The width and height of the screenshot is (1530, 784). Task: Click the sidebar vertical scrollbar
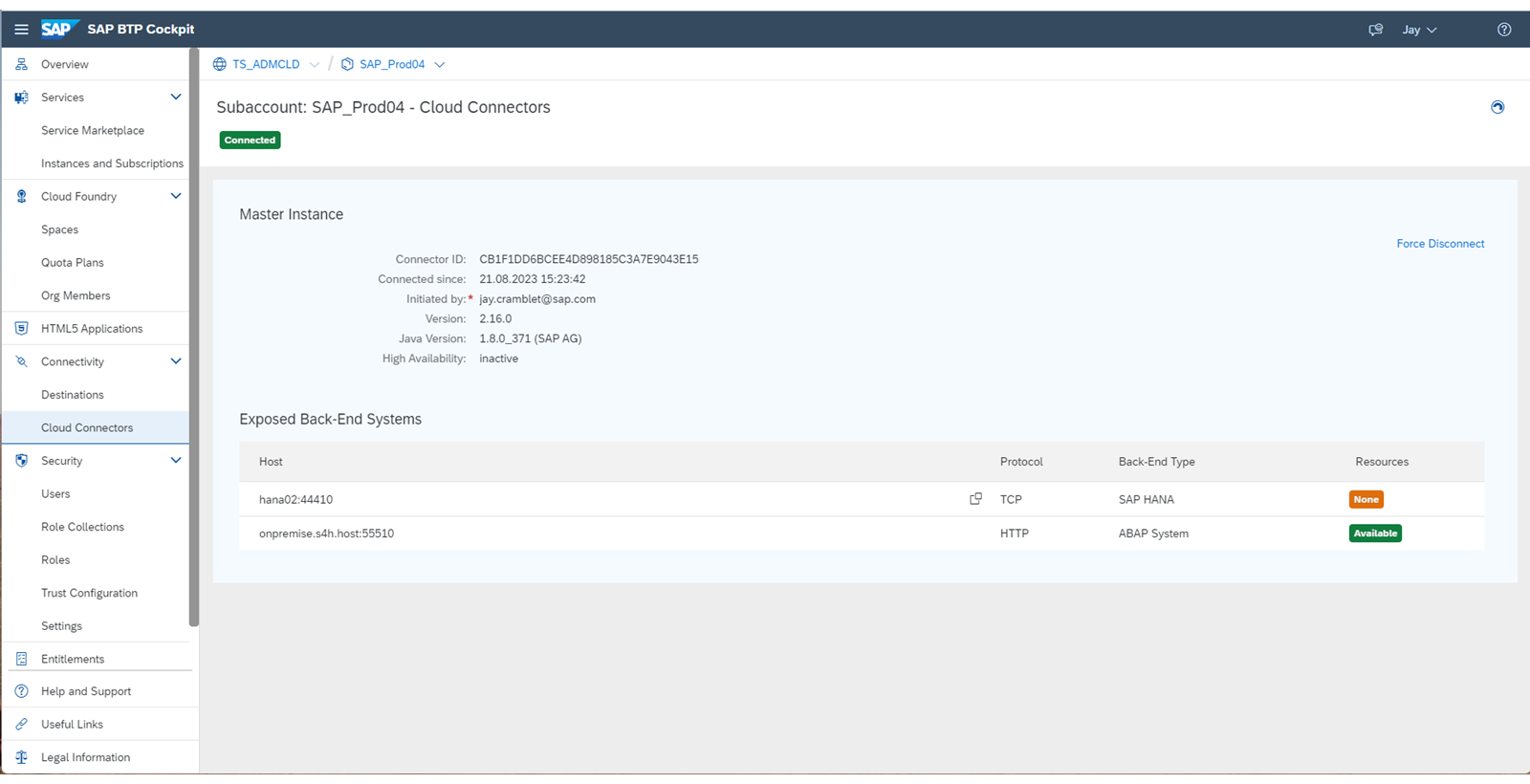point(194,338)
